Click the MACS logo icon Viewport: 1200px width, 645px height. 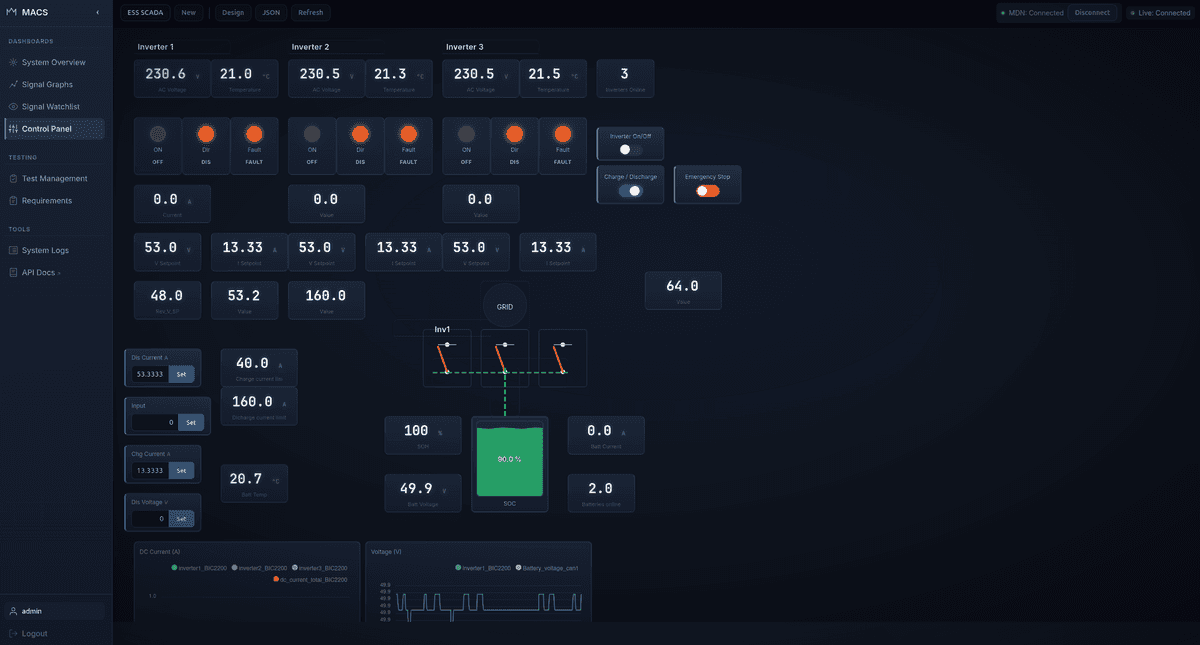12,12
